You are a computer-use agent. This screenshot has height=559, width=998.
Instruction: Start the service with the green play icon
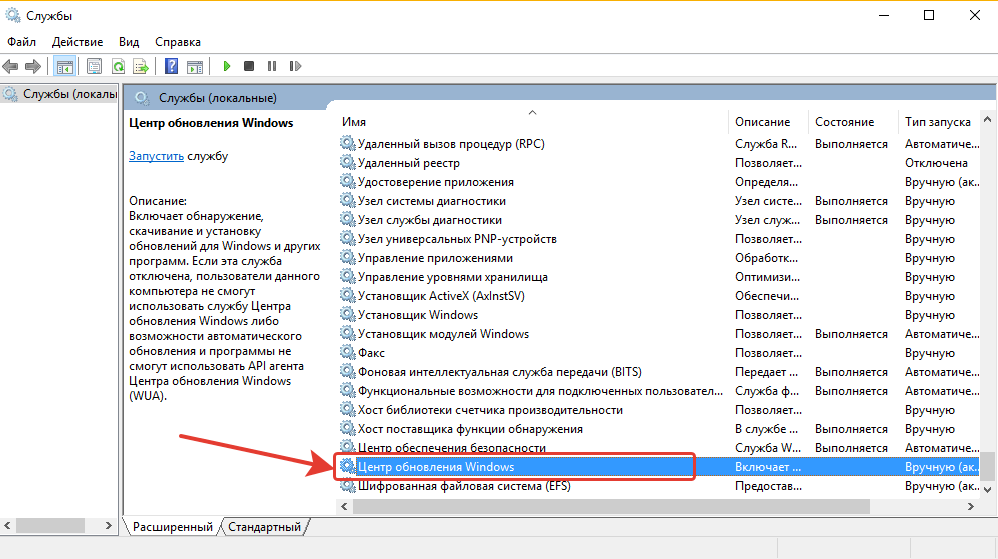(227, 66)
